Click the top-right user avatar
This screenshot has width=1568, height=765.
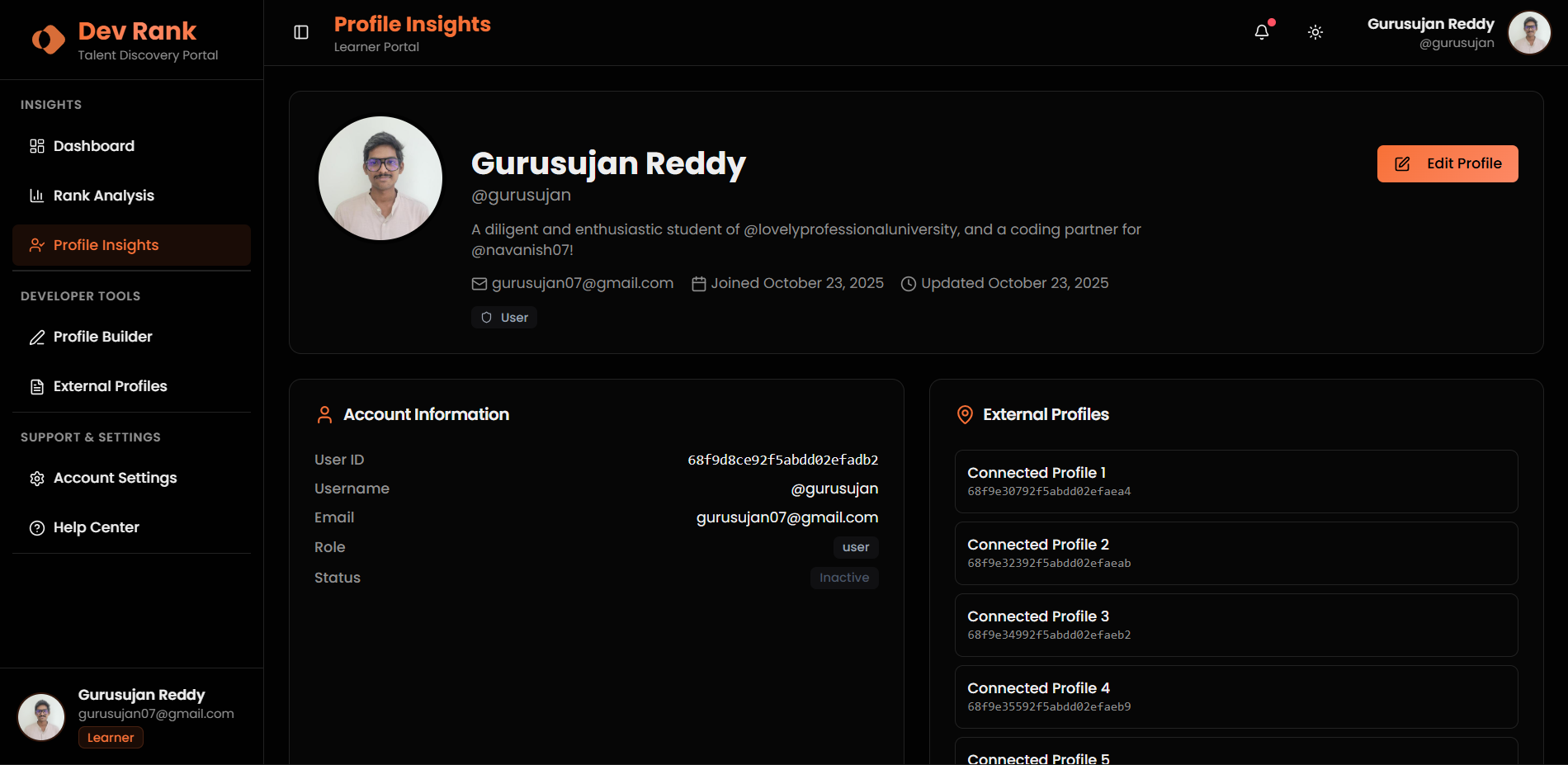pyautogui.click(x=1529, y=33)
